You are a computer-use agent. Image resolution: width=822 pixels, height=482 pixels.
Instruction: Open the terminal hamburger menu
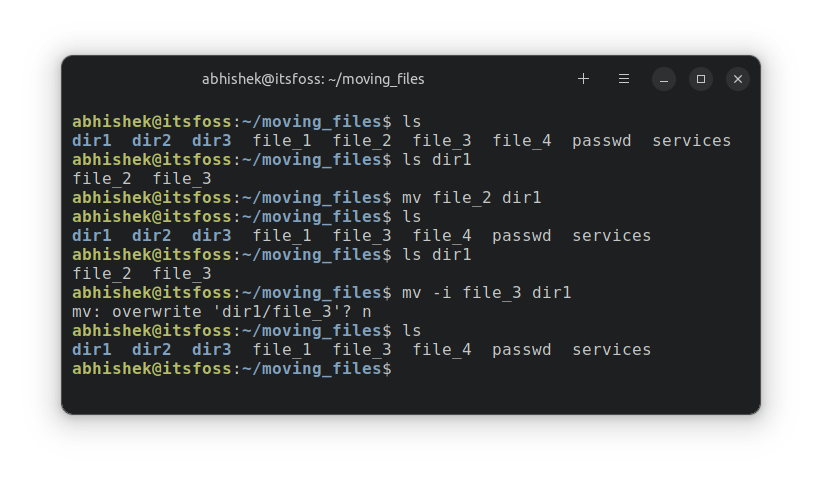tap(624, 79)
